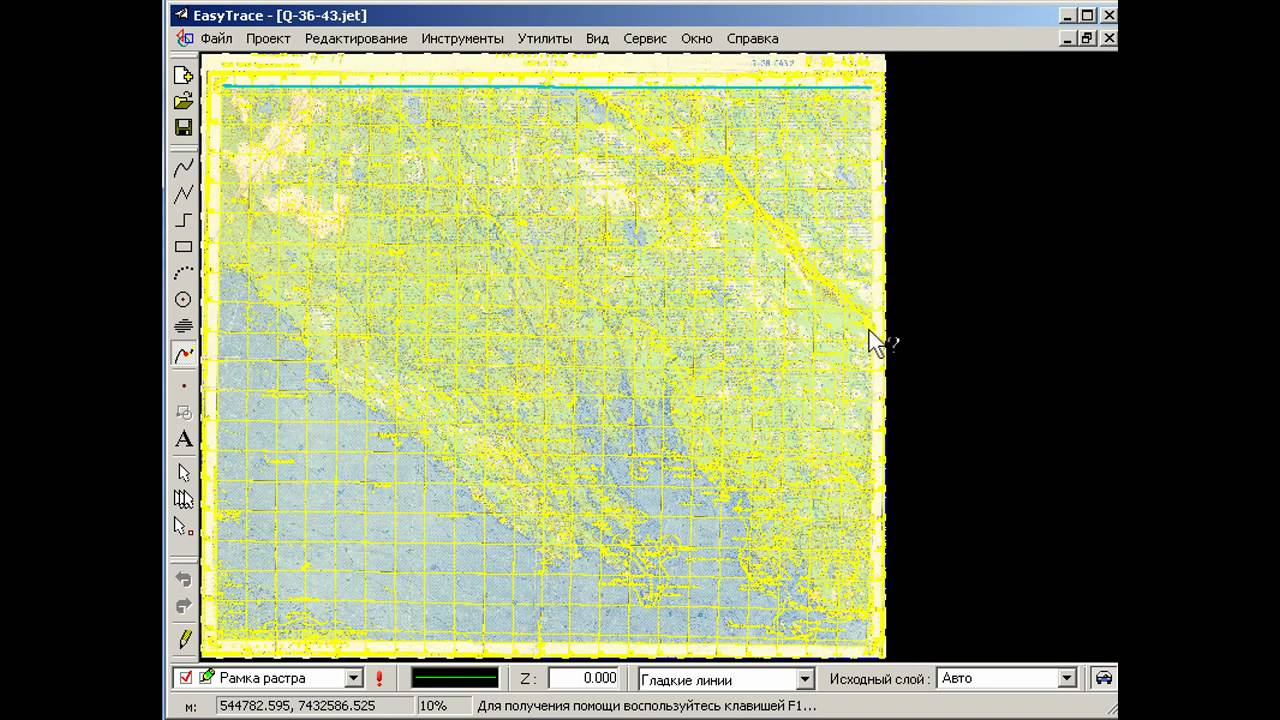Image resolution: width=1280 pixels, height=720 pixels.
Task: Toggle the layer editable pencil icon
Action: tap(207, 677)
